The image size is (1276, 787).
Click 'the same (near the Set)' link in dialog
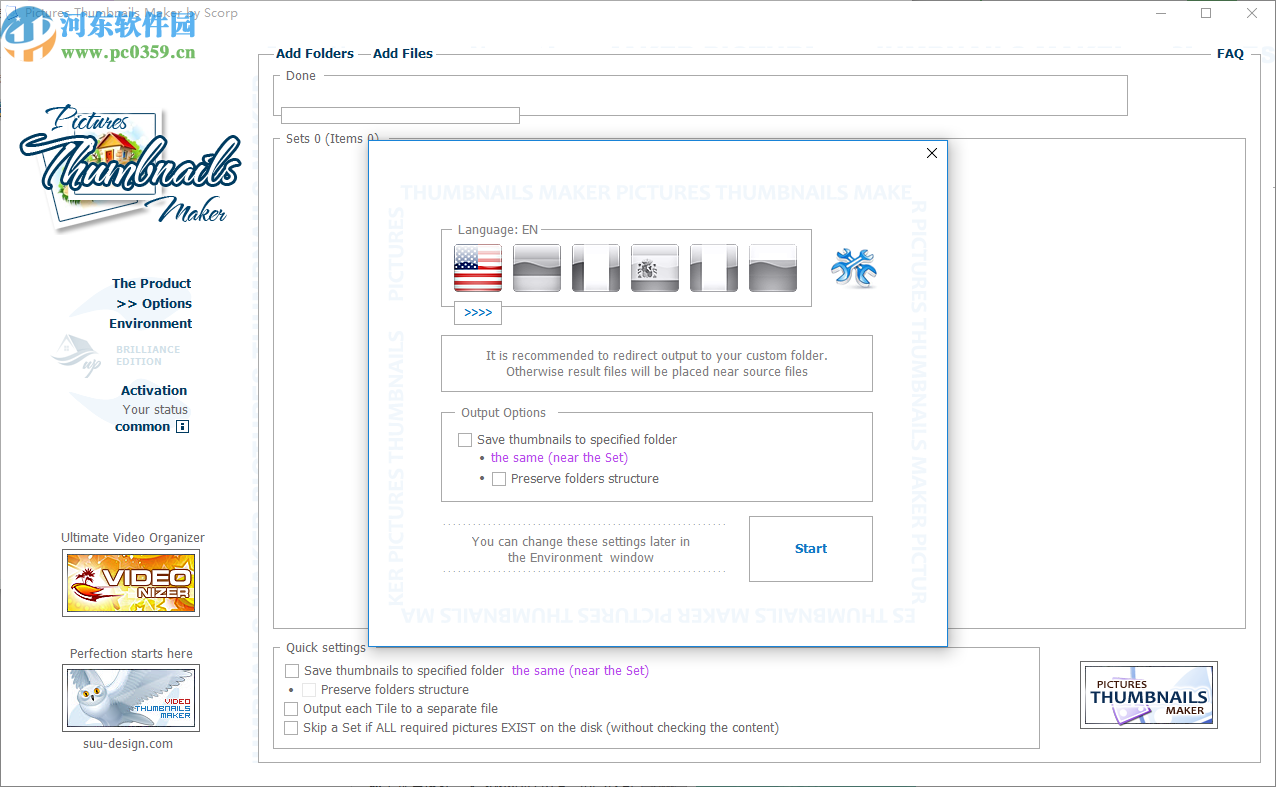(559, 458)
